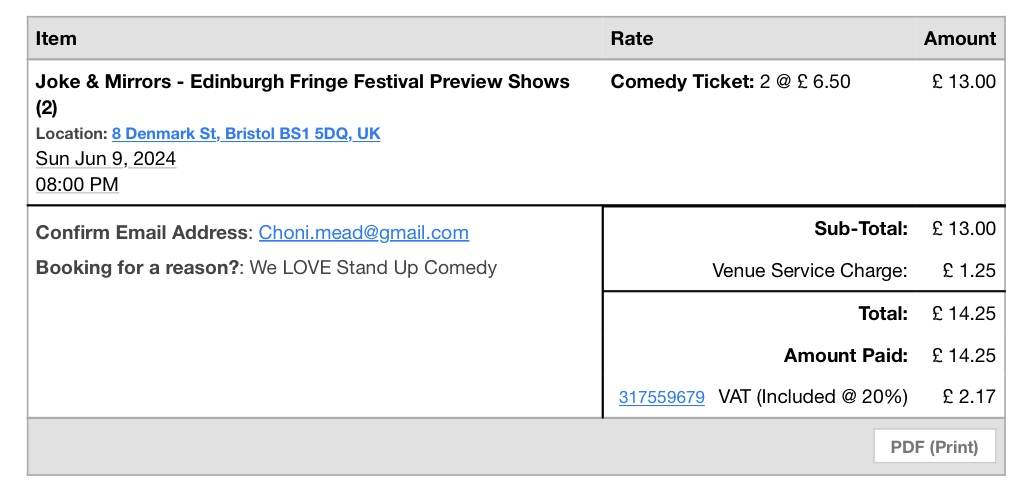Image resolution: width=1020 pixels, height=490 pixels.
Task: Click the Rate column header
Action: pos(631,39)
